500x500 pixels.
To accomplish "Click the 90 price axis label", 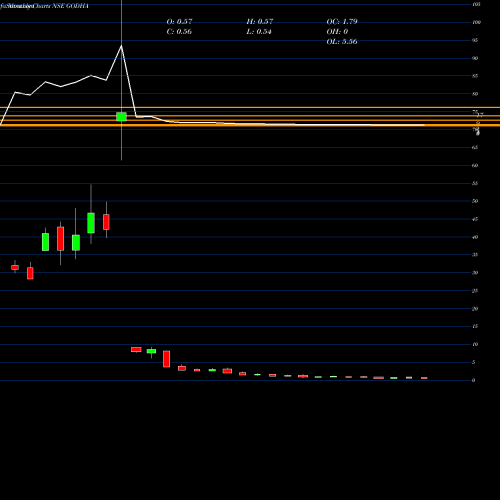I will click(475, 58).
